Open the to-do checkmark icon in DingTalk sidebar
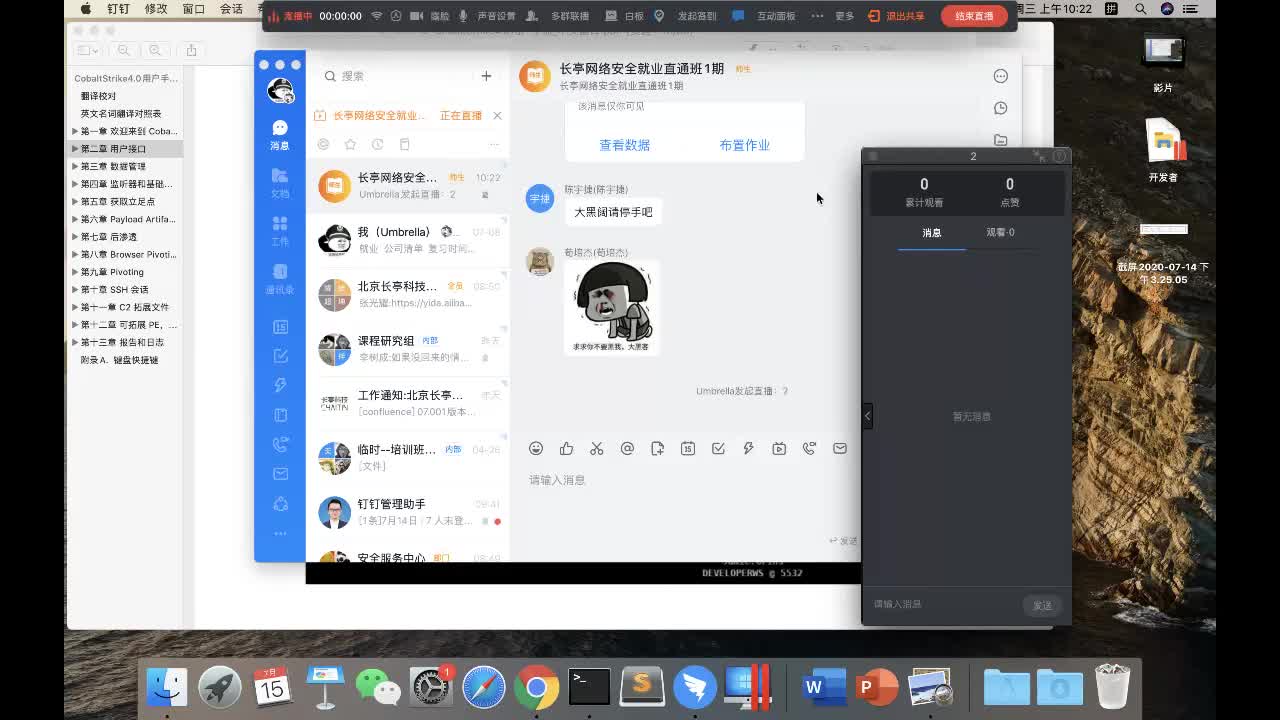The image size is (1280, 720). point(280,356)
